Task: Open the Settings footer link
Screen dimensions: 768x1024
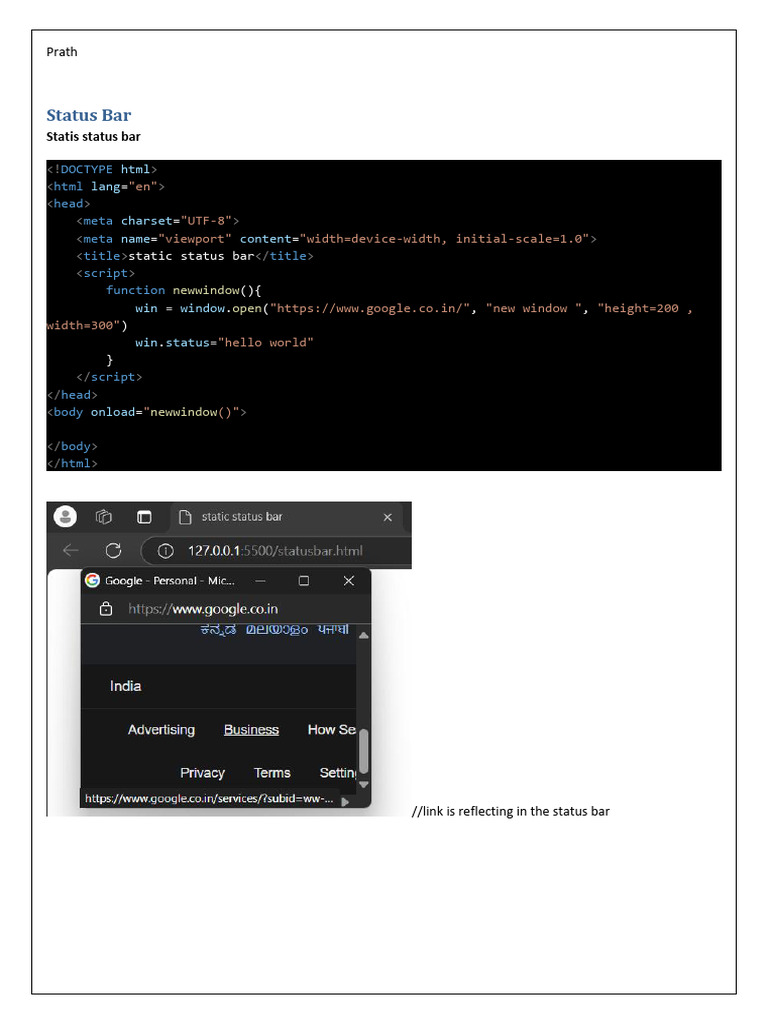Action: click(x=338, y=773)
